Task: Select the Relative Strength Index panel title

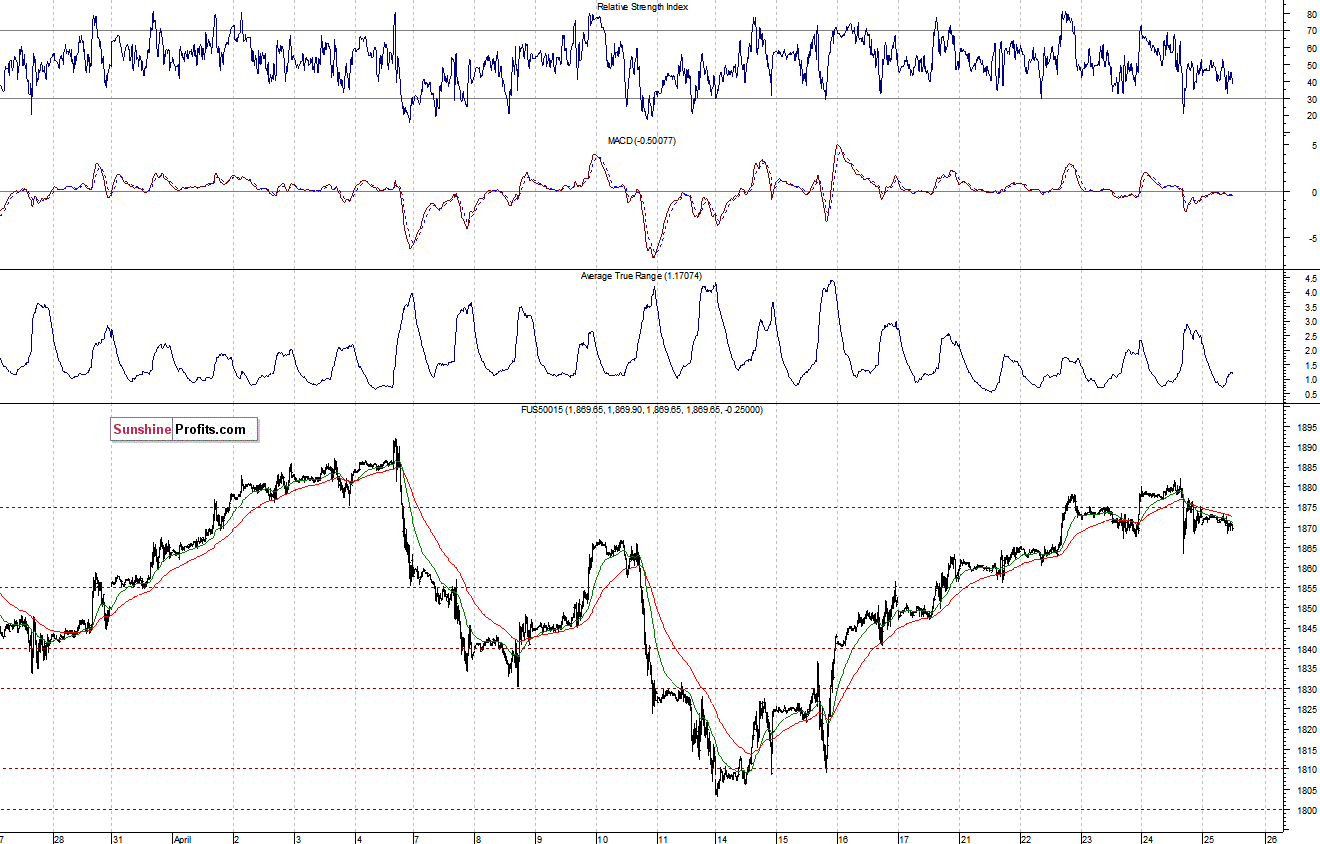Action: 643,7
